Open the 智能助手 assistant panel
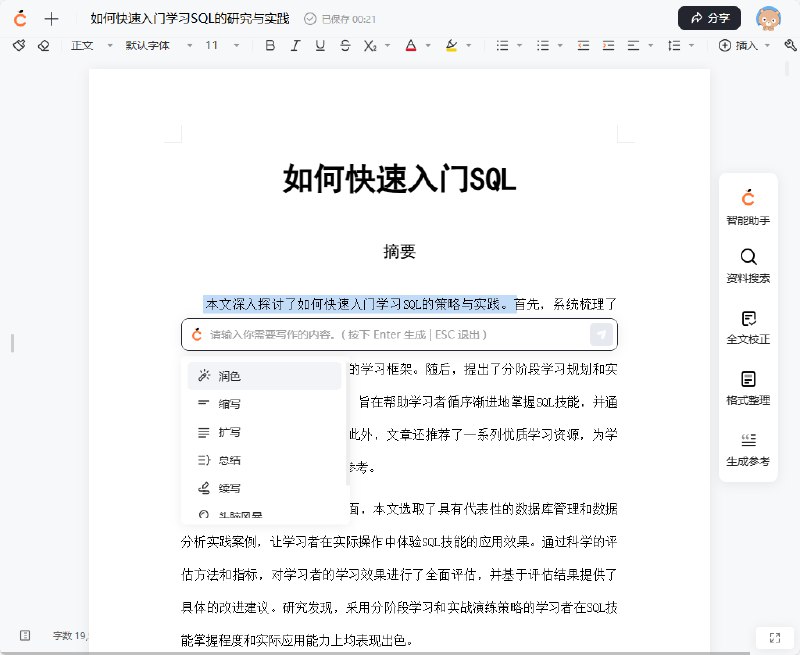Viewport: 800px width, 655px height. click(748, 209)
